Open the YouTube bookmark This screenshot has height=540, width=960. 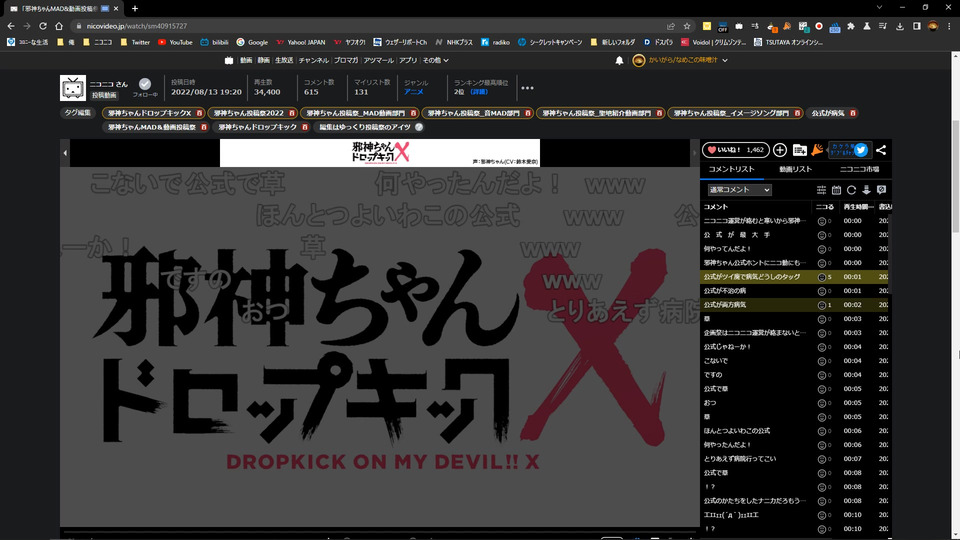pos(175,42)
